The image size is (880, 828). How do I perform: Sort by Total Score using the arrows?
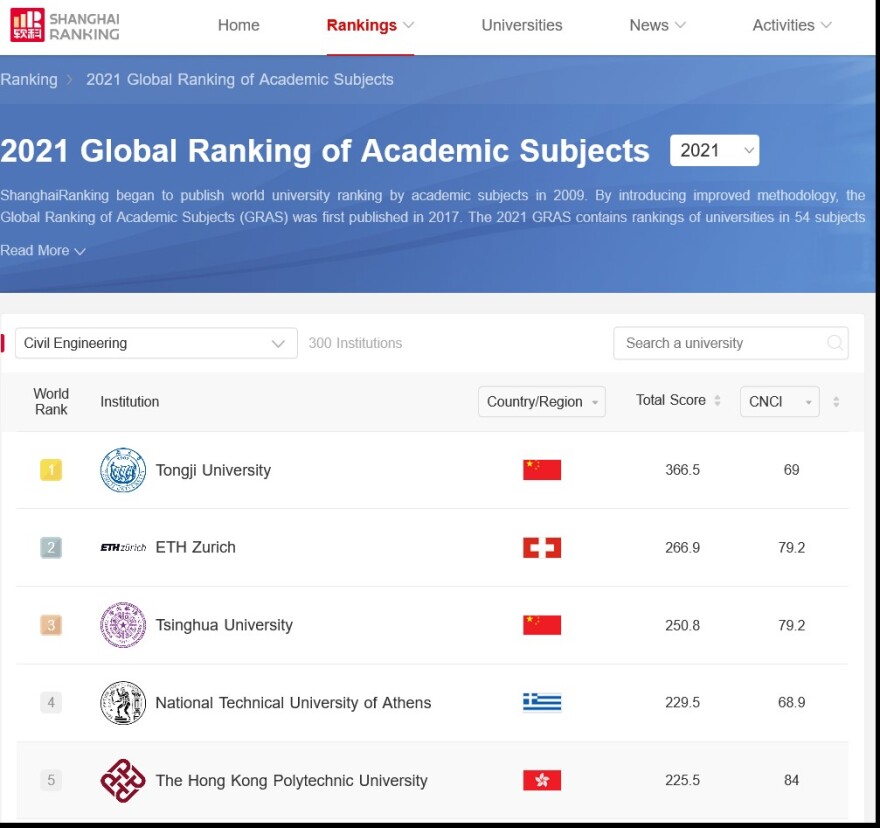[717, 401]
